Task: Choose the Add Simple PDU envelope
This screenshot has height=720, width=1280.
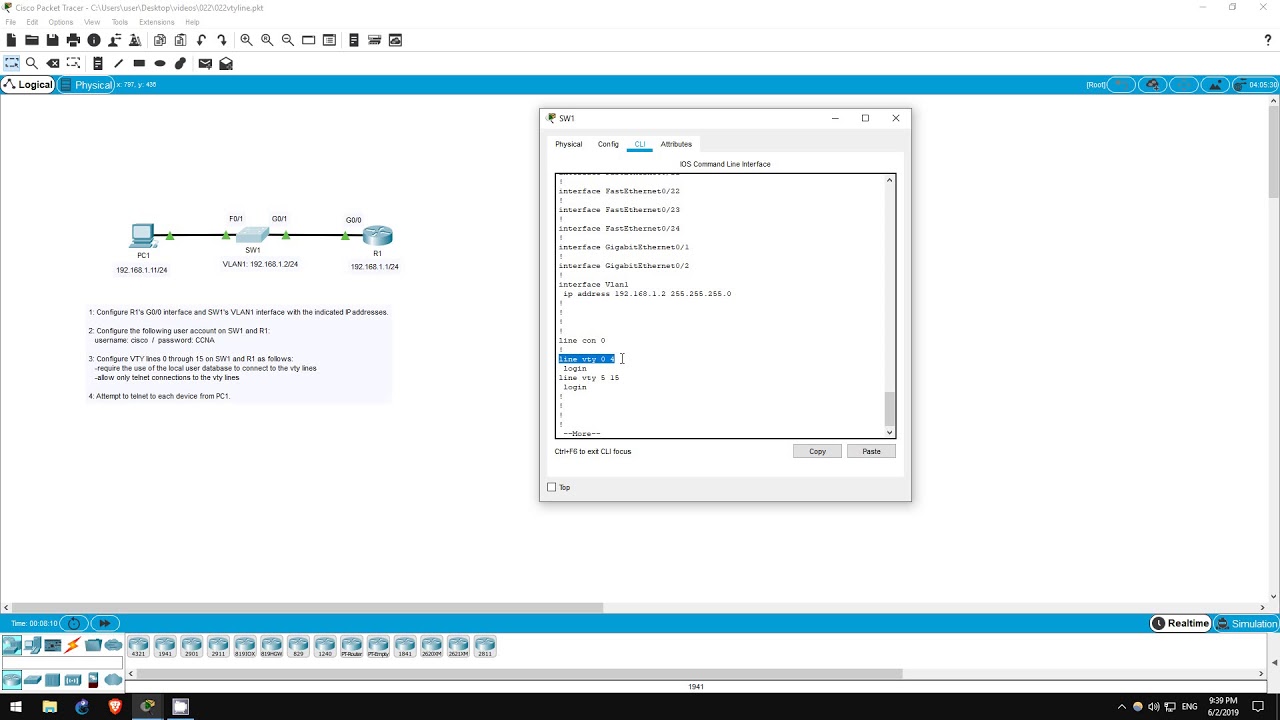Action: 205,63
